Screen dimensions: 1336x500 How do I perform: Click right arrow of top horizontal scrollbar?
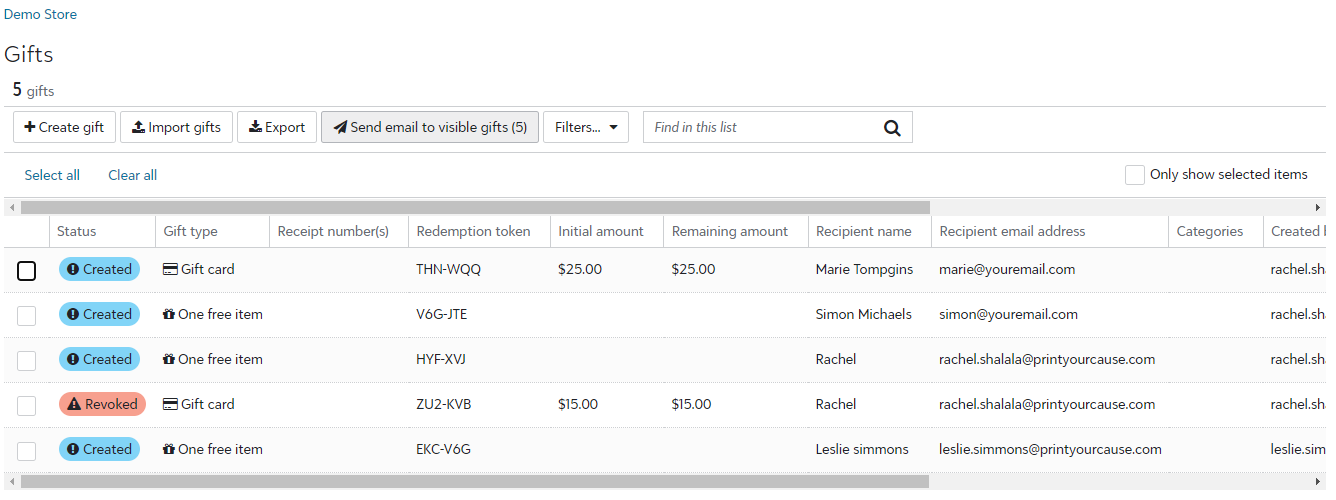(x=1318, y=207)
